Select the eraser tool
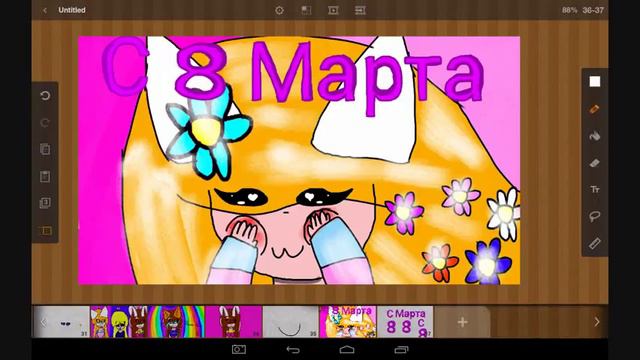Viewport: 640px width, 360px height. (x=595, y=163)
